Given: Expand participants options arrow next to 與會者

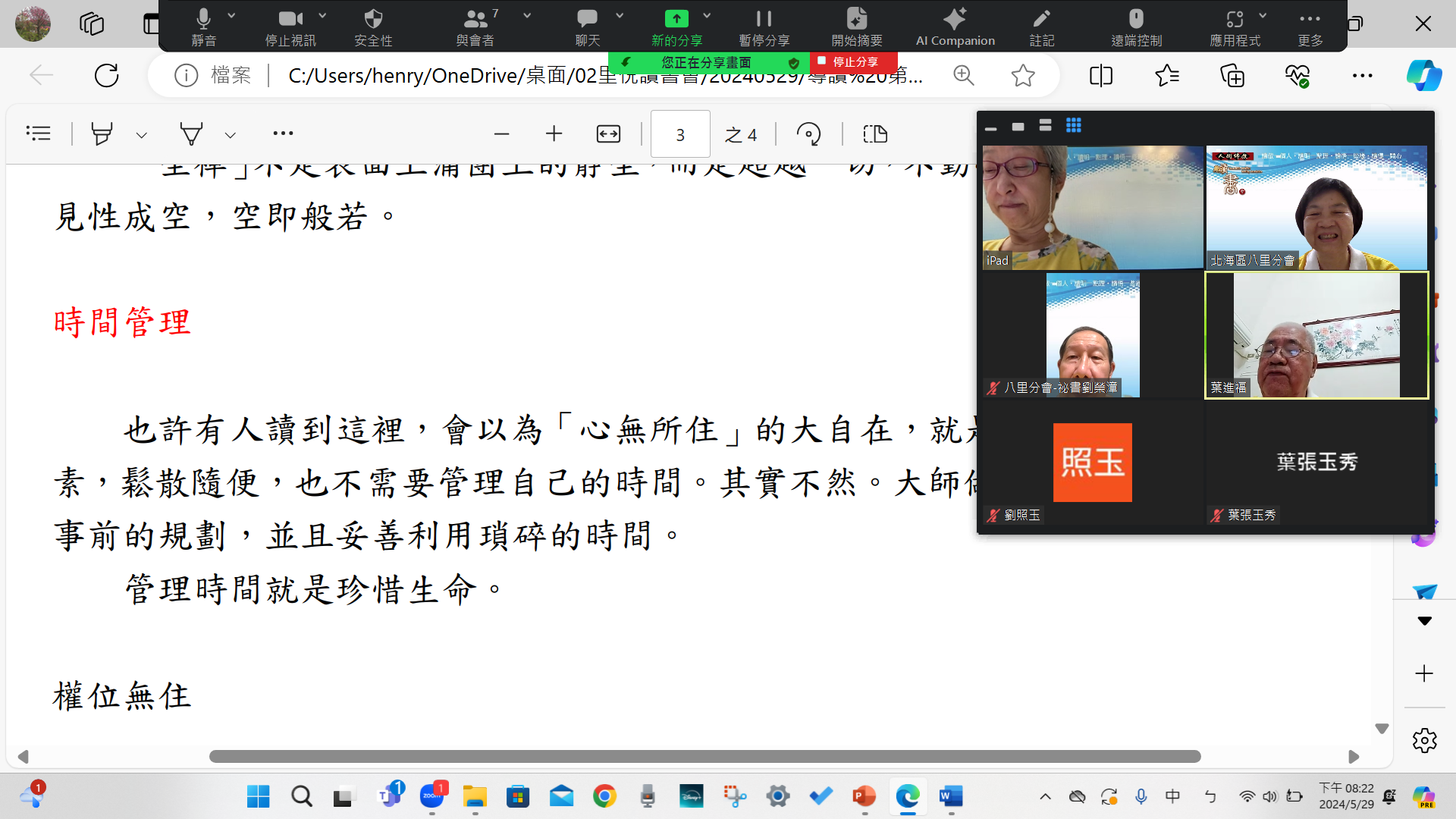Looking at the screenshot, I should (527, 15).
